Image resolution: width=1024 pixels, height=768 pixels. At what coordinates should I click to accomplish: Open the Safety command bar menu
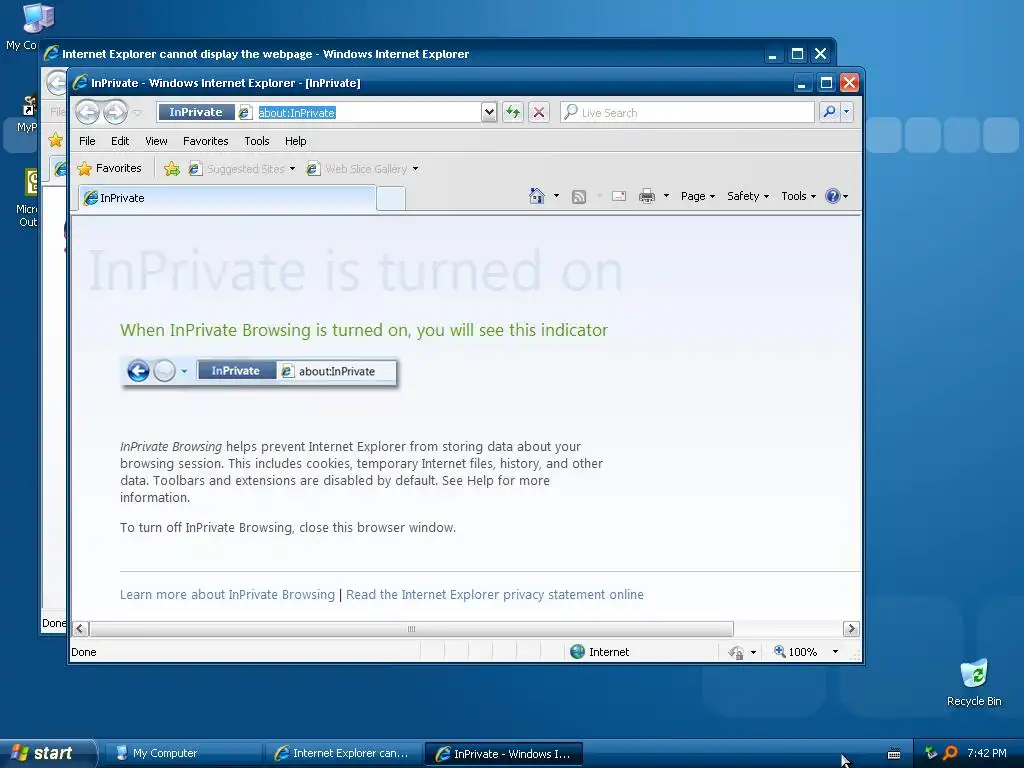pyautogui.click(x=748, y=196)
